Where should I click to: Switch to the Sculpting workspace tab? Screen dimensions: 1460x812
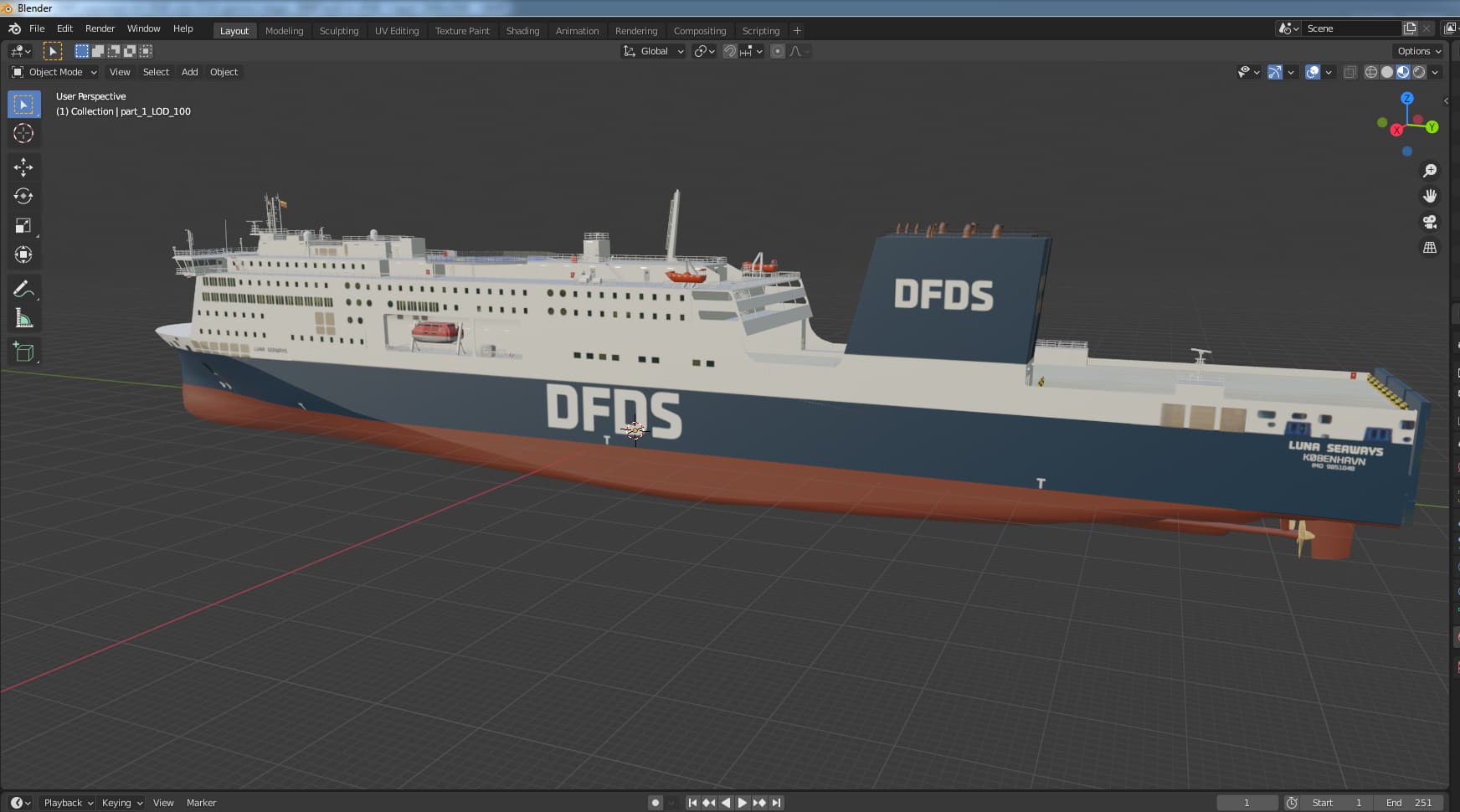click(338, 31)
